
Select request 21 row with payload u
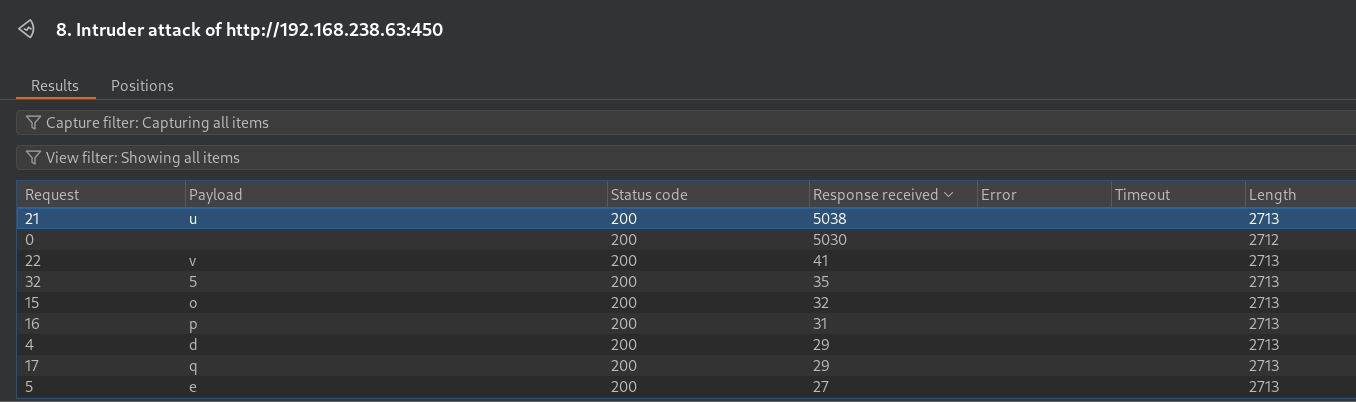[x=686, y=218]
